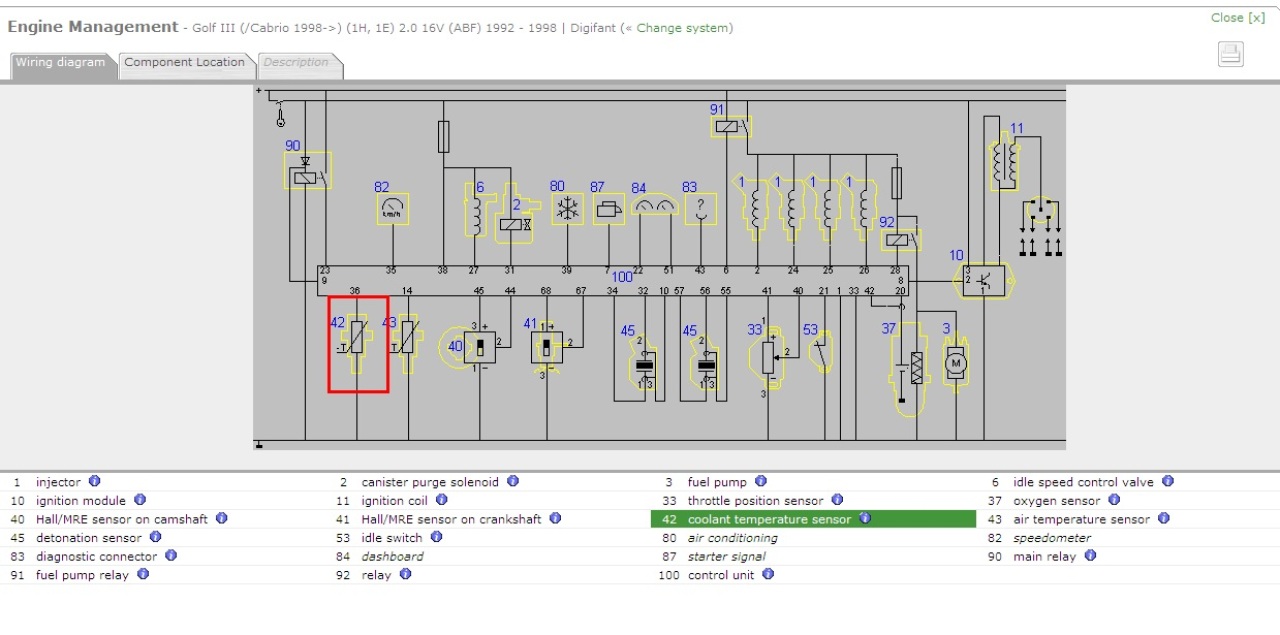The width and height of the screenshot is (1280, 635).
Task: Click info icon next to injector
Action: [x=94, y=481]
